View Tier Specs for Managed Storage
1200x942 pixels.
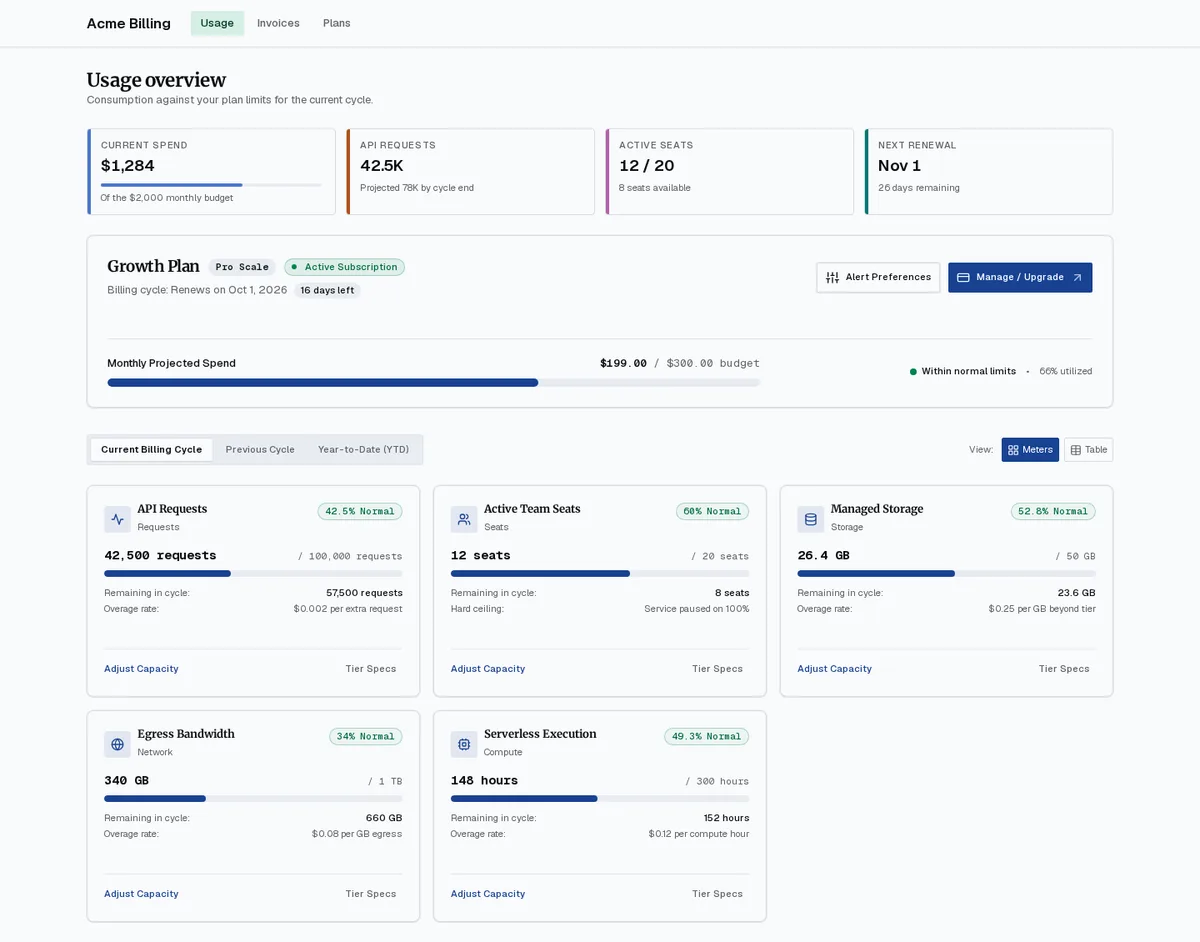point(1064,669)
